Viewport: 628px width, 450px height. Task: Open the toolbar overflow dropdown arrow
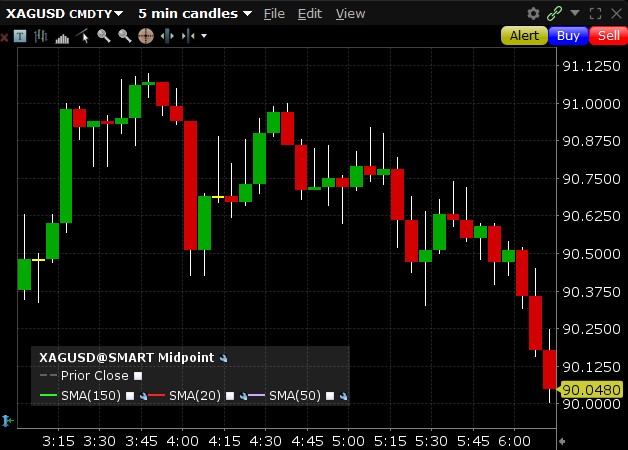(204, 36)
